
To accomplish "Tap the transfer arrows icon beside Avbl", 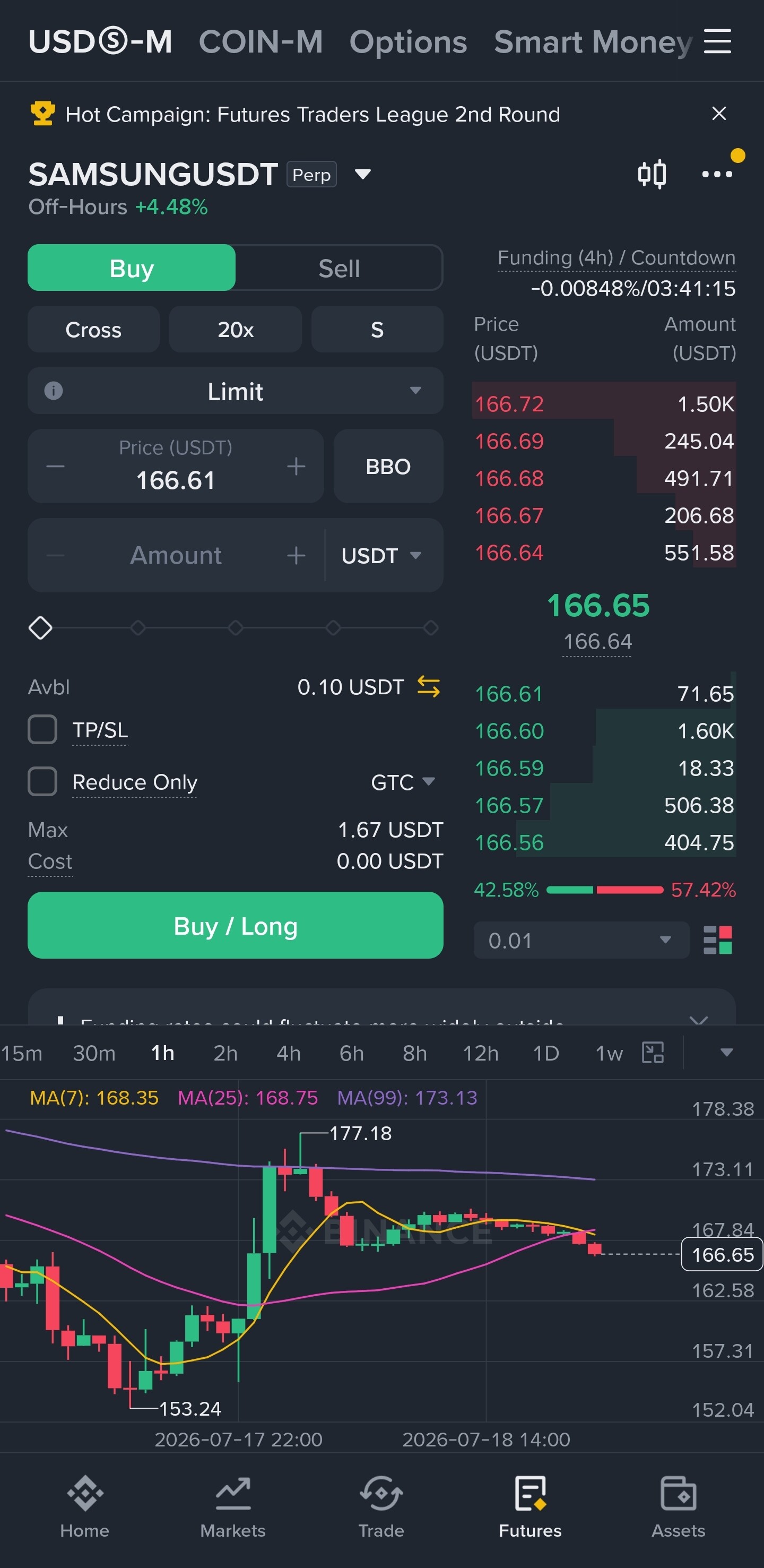I will (428, 687).
